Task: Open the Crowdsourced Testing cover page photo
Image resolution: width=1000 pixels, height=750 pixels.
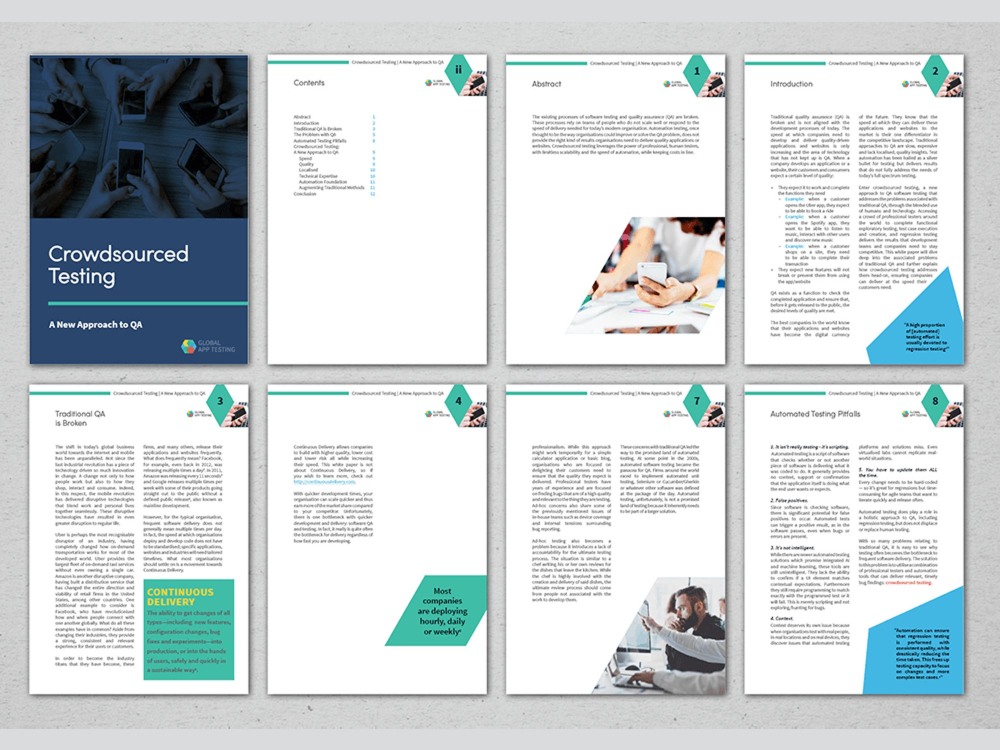Action: coord(138,137)
